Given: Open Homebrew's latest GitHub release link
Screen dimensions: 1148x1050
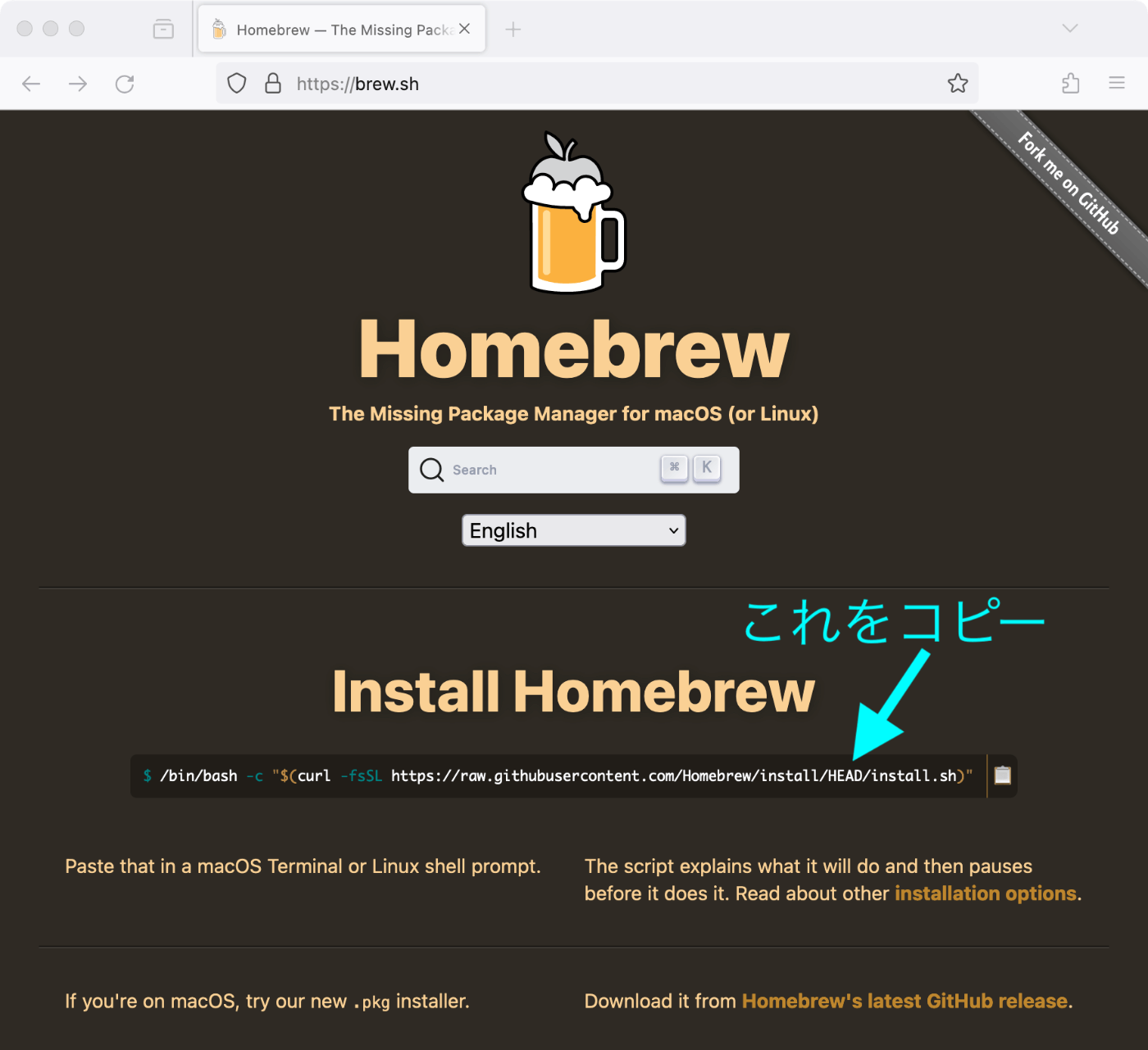Looking at the screenshot, I should 905,1001.
